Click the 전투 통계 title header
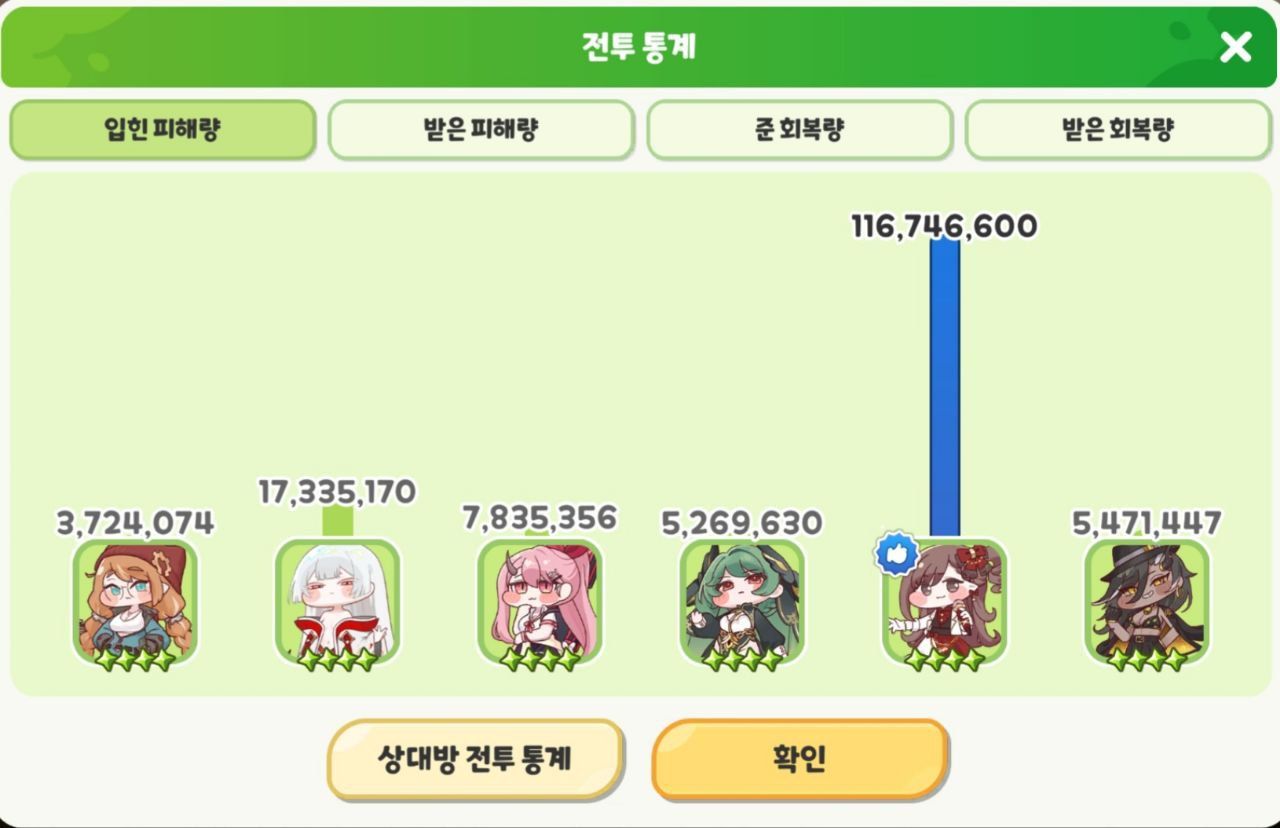Screen dimensions: 1280x828 (640, 46)
